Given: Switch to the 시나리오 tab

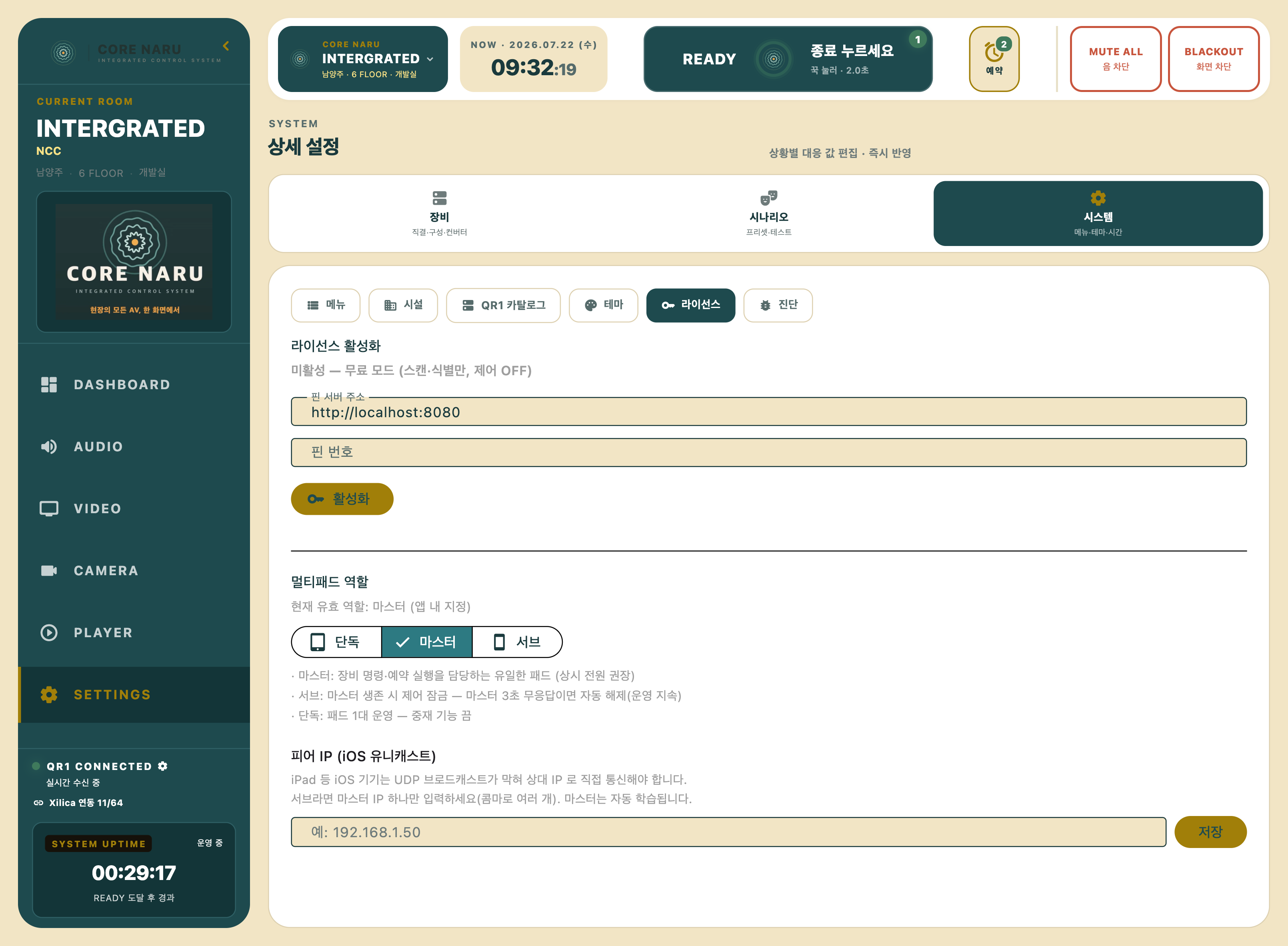Looking at the screenshot, I should [x=768, y=214].
